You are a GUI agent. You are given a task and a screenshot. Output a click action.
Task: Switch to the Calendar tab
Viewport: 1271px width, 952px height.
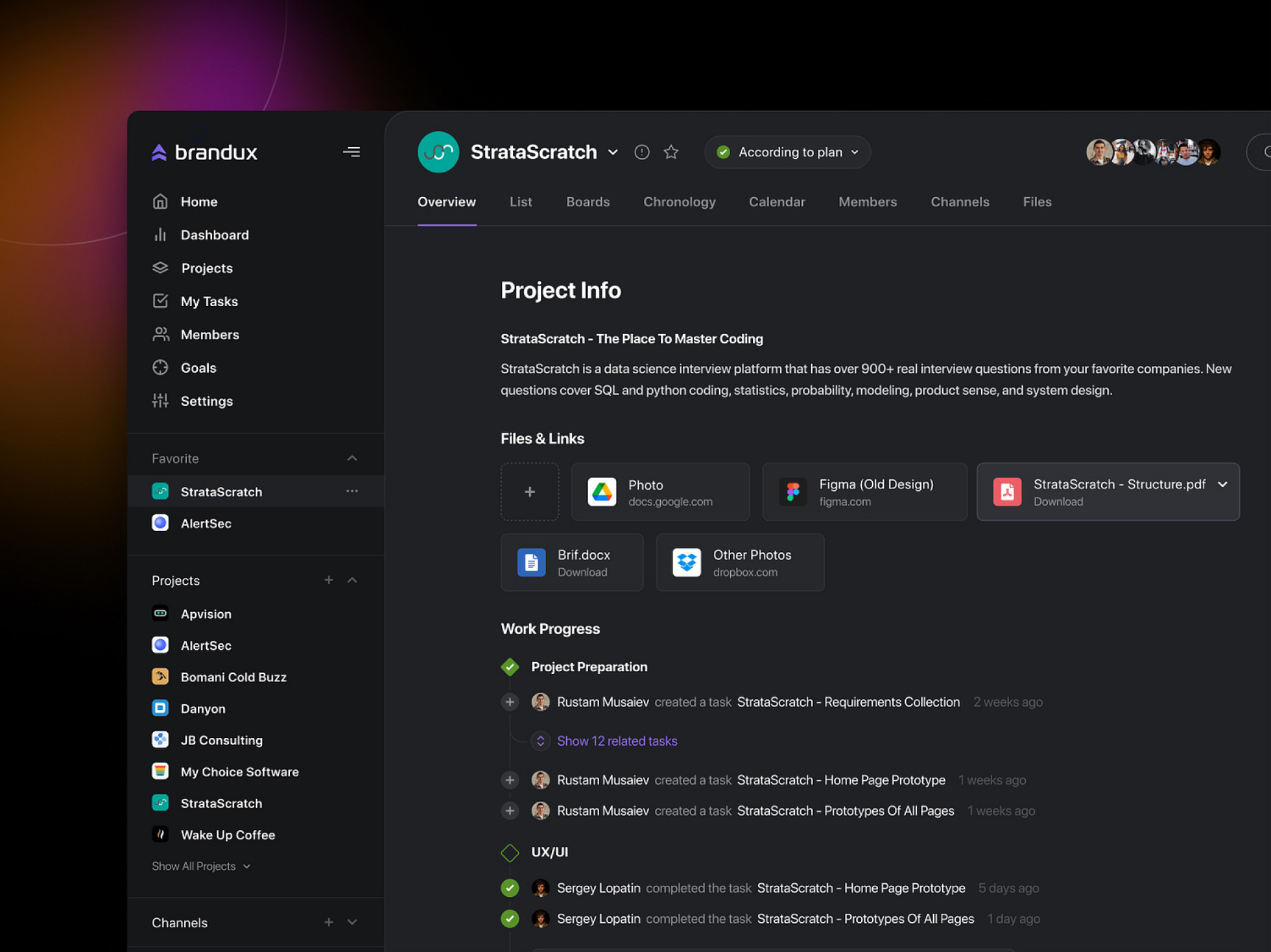click(x=777, y=201)
